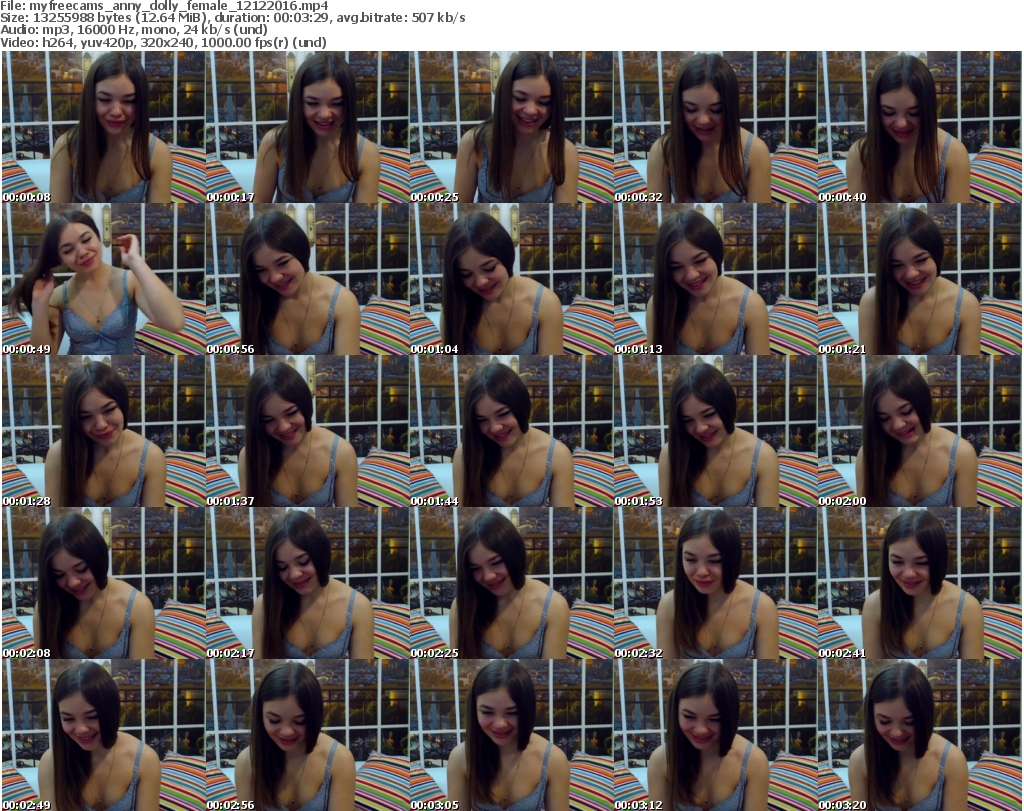
Task: Select the thumbnail stamped 00:00:32
Action: [716, 127]
